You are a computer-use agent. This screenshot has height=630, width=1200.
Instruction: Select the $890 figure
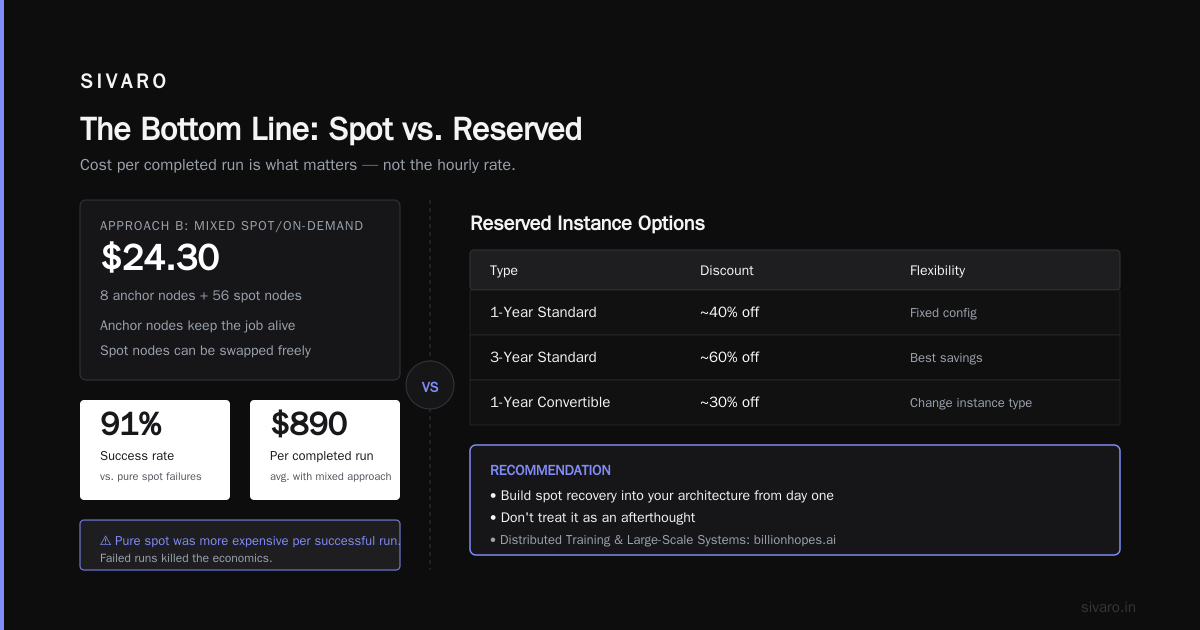pyautogui.click(x=309, y=424)
